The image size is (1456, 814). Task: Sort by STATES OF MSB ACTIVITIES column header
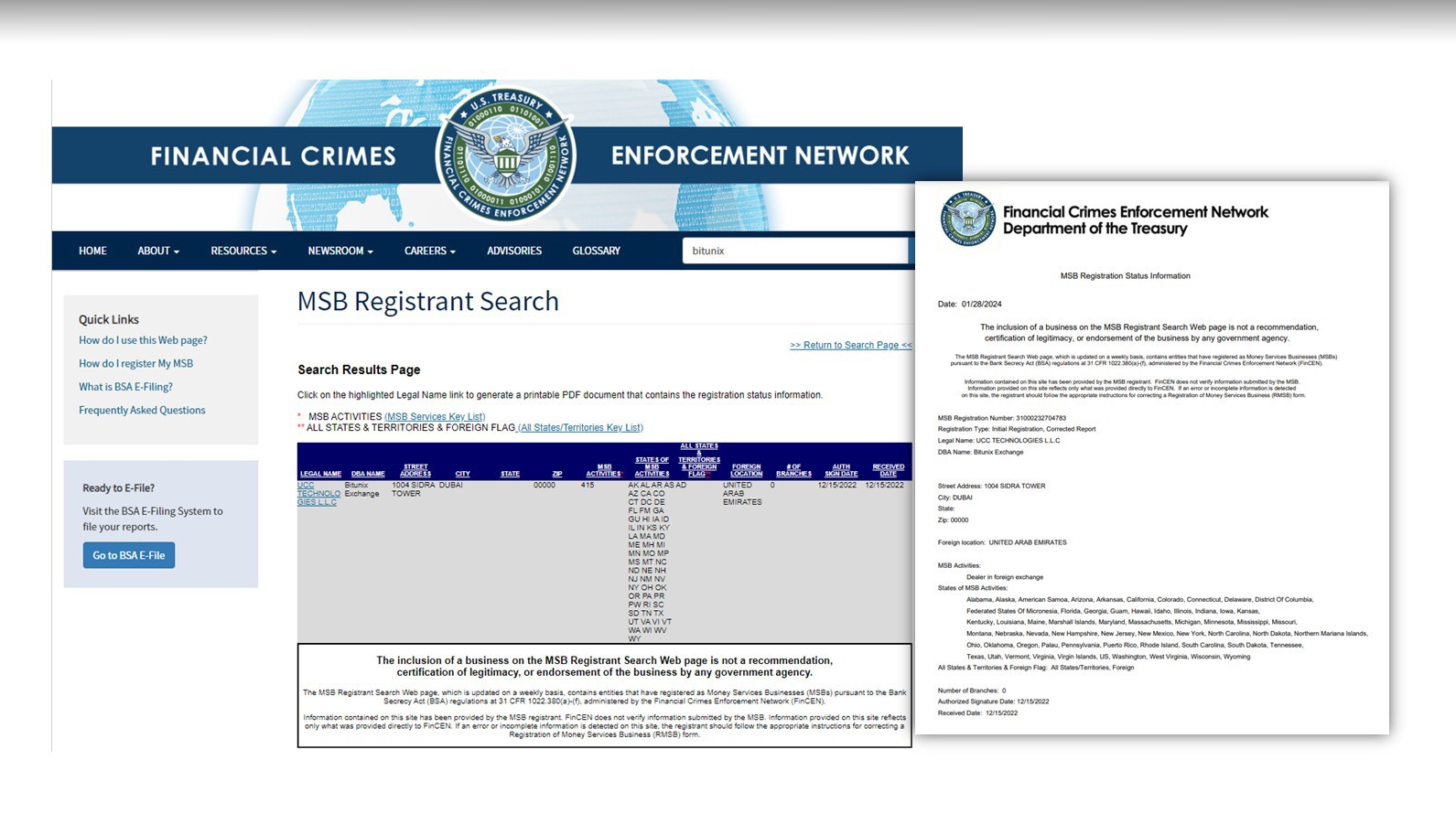[x=652, y=466]
